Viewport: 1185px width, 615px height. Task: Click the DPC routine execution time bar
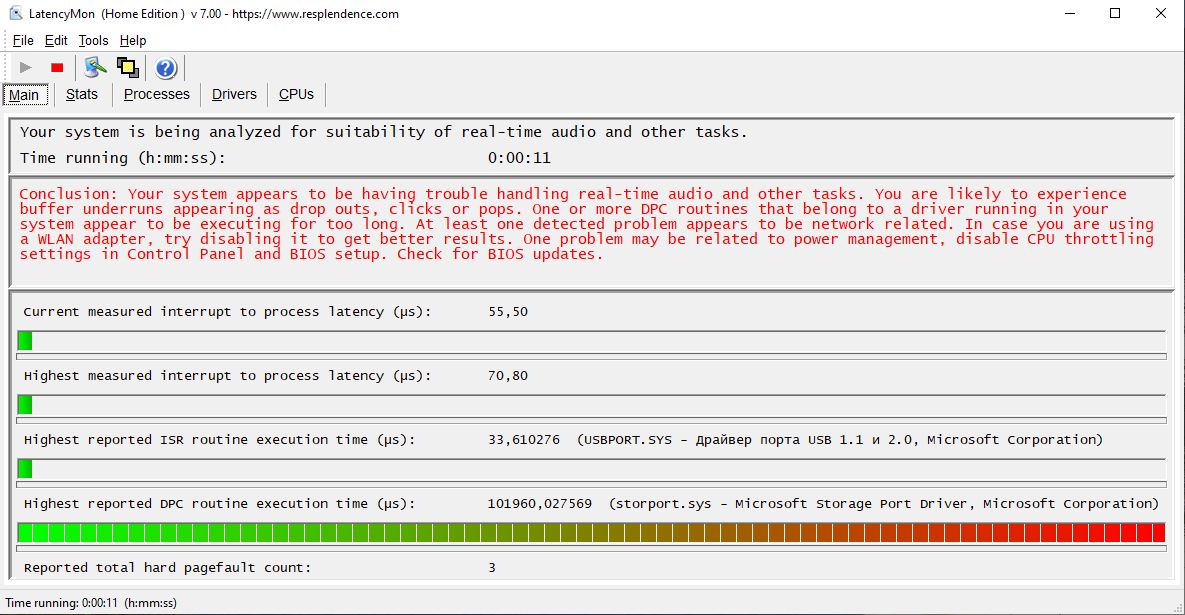tap(591, 533)
